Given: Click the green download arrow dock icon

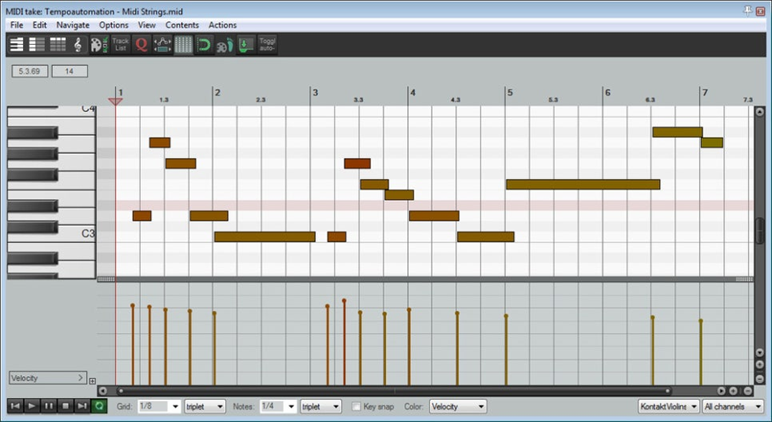Looking at the screenshot, I should click(246, 45).
